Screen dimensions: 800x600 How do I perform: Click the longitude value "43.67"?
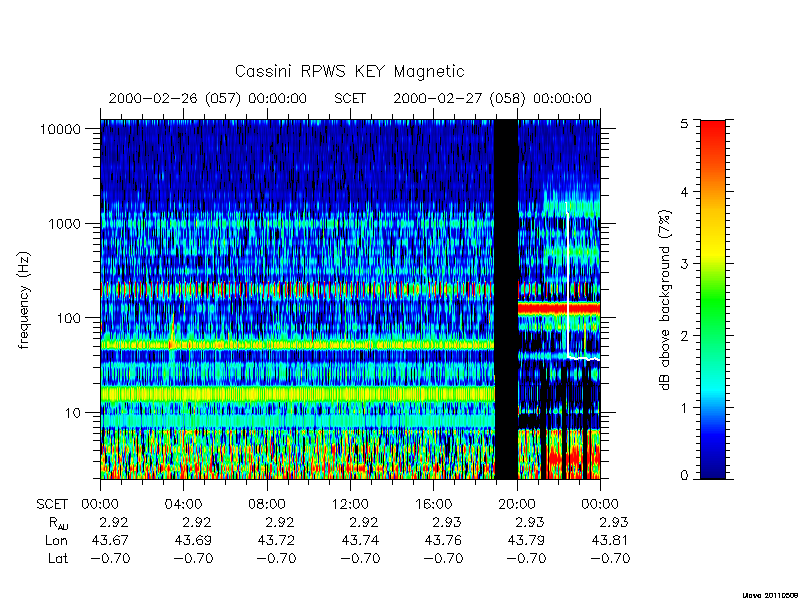coord(110,540)
